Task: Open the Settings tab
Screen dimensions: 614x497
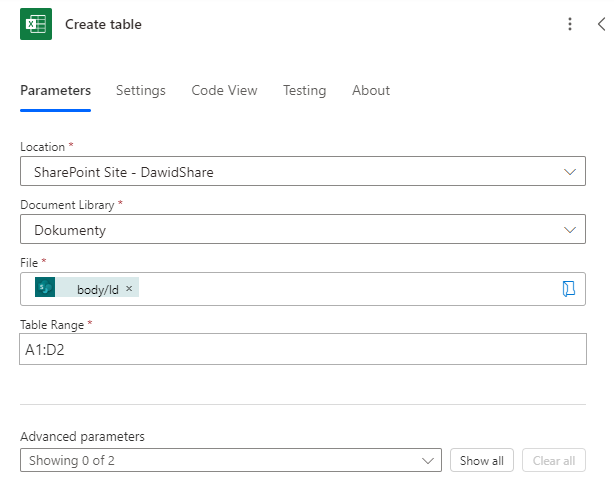Action: (x=141, y=90)
